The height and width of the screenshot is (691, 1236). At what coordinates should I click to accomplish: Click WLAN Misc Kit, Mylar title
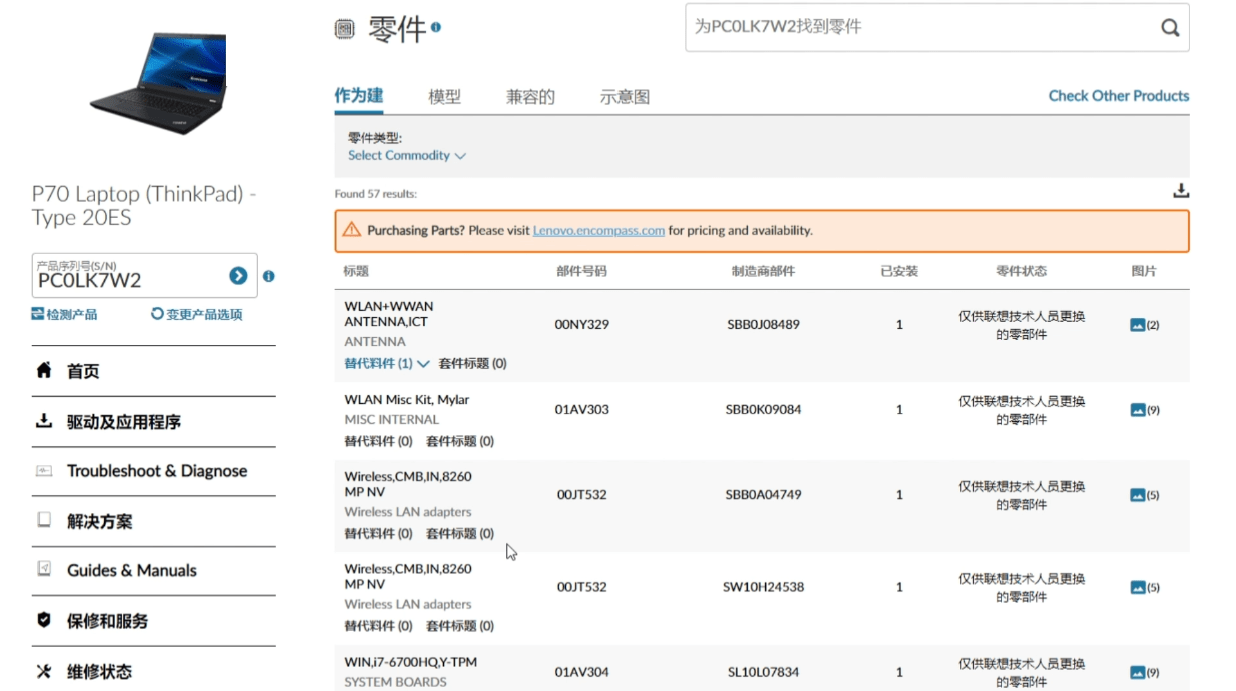coord(407,400)
